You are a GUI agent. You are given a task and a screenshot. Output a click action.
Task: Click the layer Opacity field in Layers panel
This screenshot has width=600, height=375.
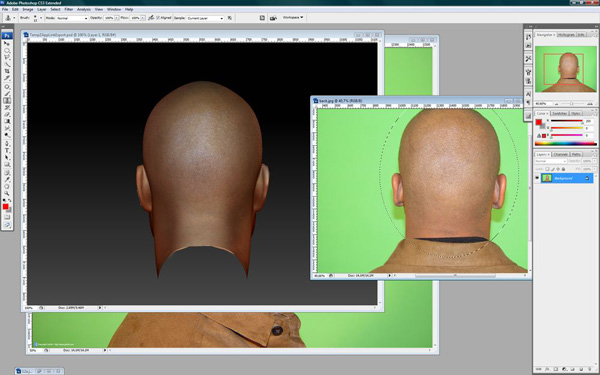(586, 161)
